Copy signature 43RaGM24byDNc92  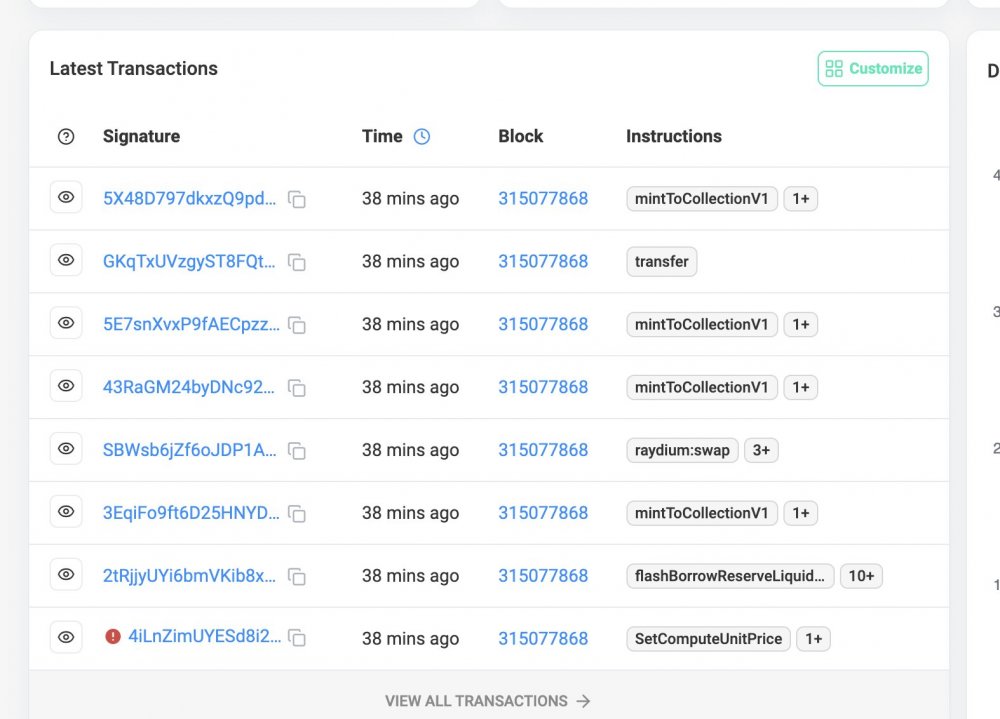pyautogui.click(x=297, y=387)
